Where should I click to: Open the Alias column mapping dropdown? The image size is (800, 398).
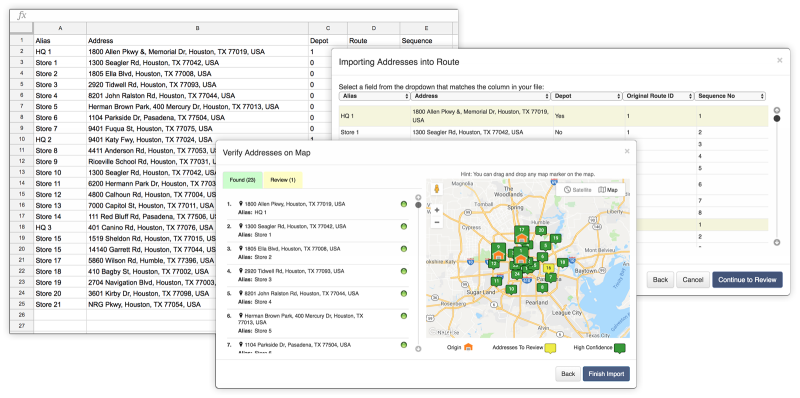tap(374, 96)
